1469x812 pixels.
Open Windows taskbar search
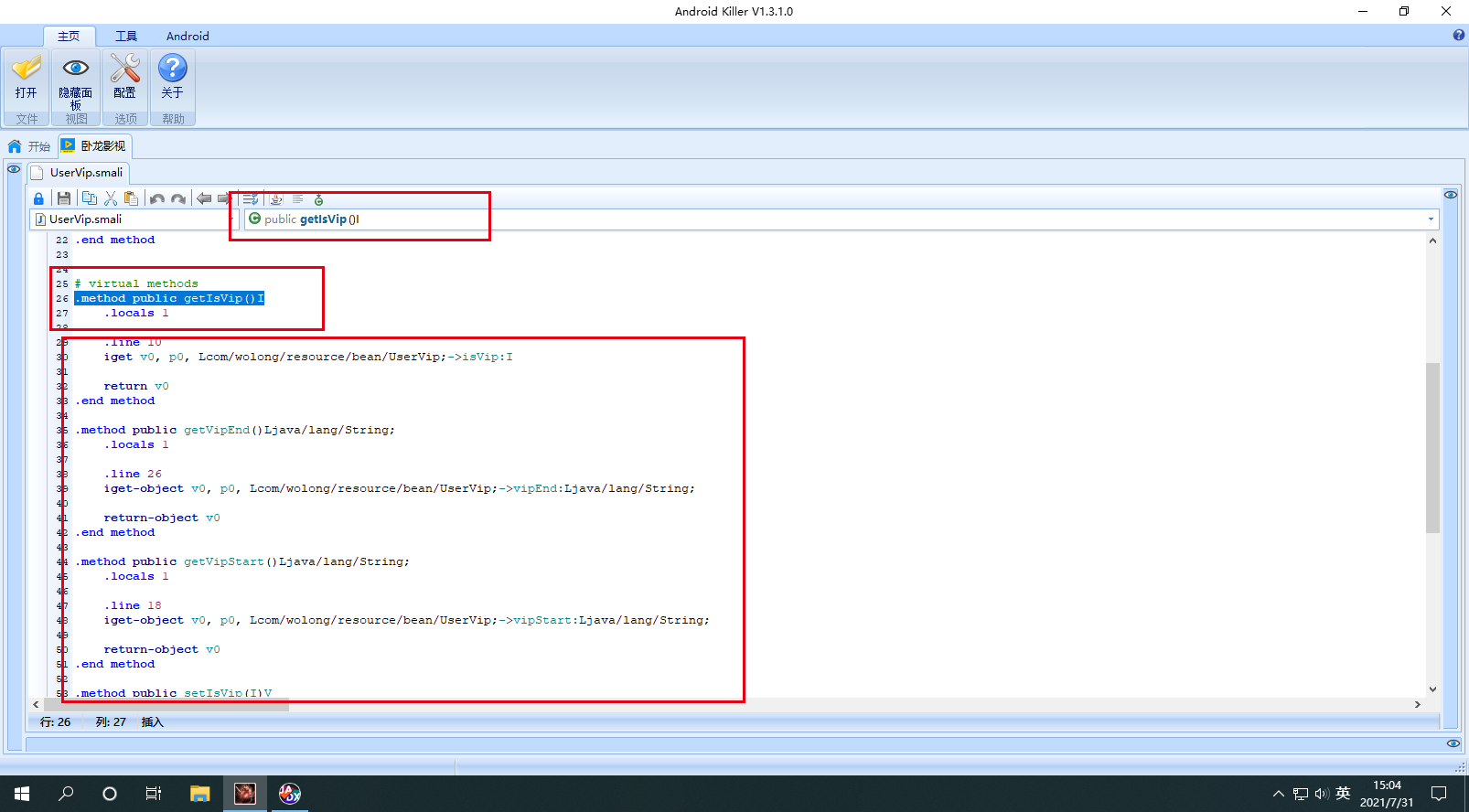coord(66,794)
